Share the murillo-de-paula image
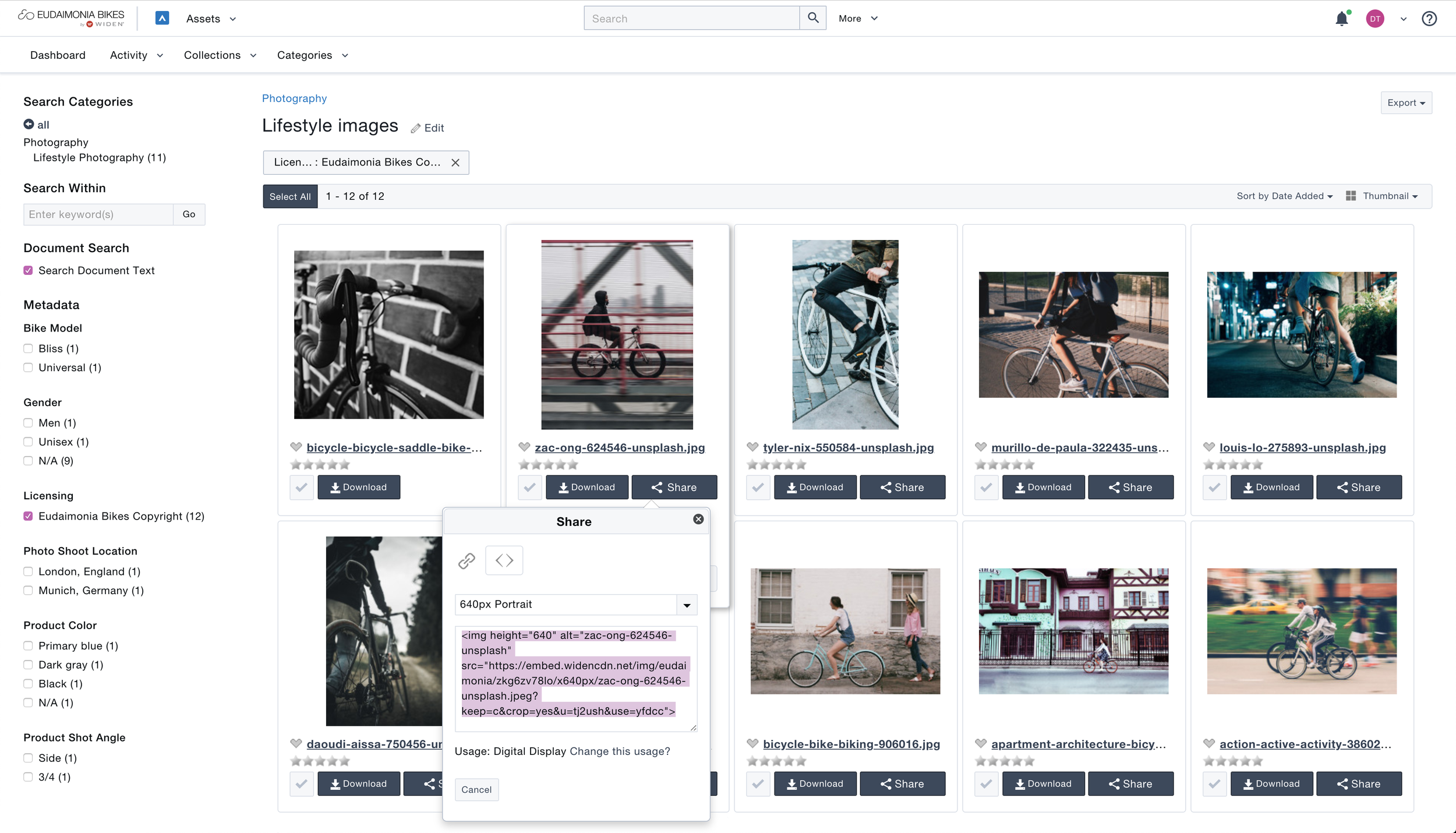Image resolution: width=1456 pixels, height=833 pixels. point(1130,488)
